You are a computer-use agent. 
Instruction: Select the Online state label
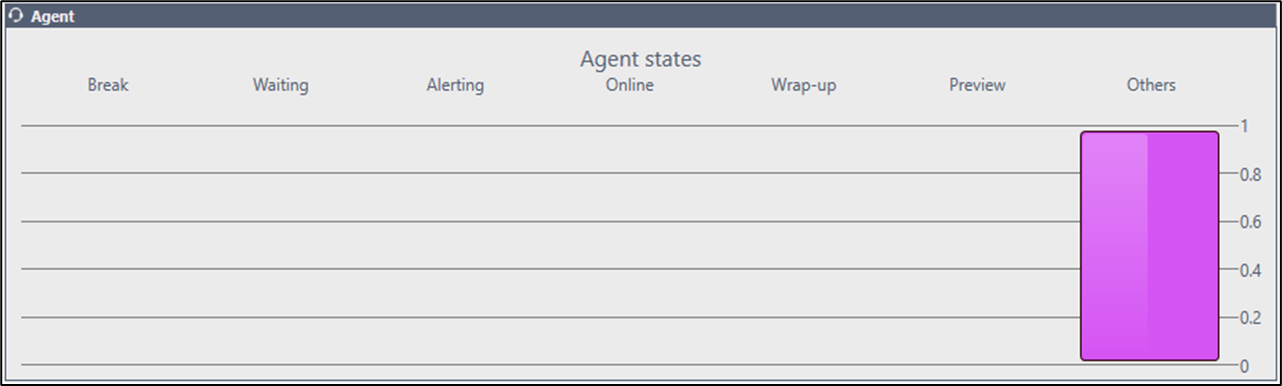[x=630, y=85]
